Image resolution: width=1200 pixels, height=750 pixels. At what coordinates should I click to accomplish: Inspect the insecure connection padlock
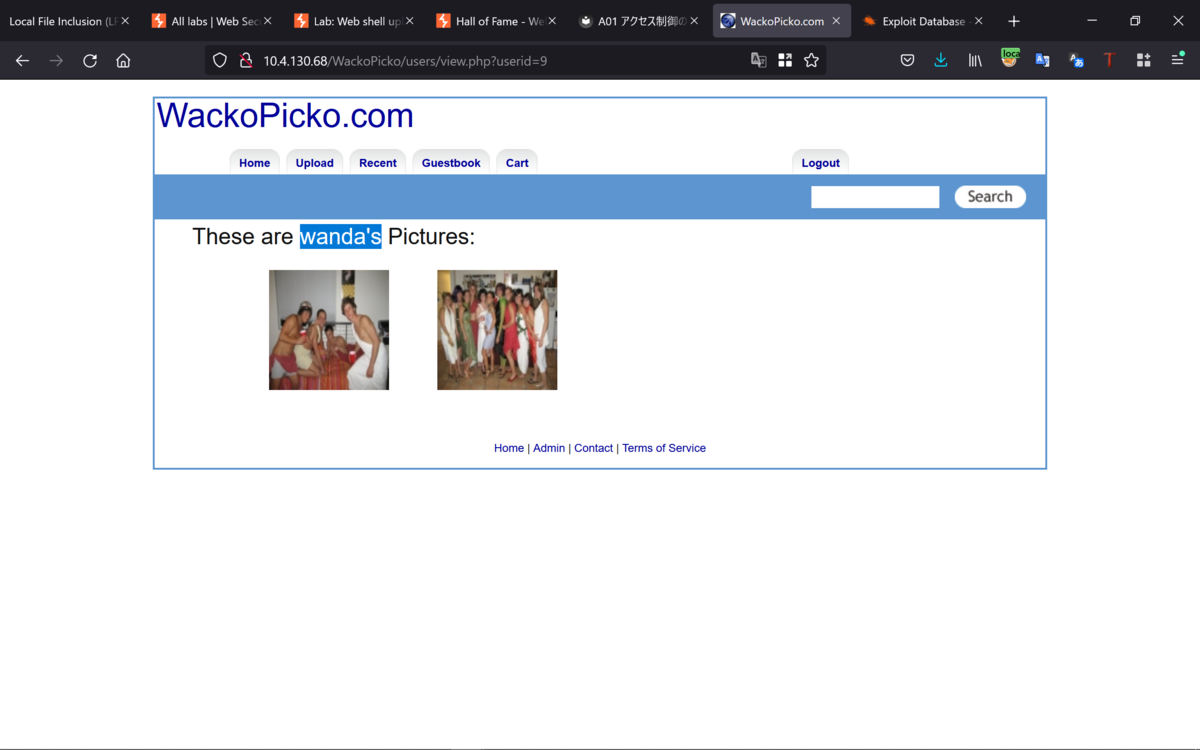245,60
